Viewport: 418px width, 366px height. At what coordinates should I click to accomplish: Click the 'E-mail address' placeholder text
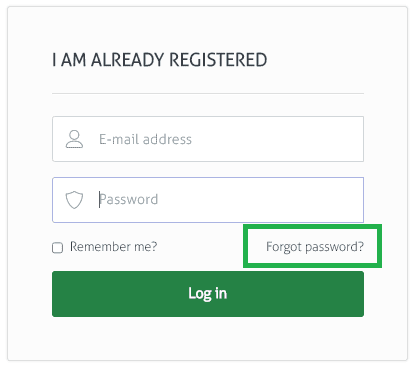(x=145, y=139)
